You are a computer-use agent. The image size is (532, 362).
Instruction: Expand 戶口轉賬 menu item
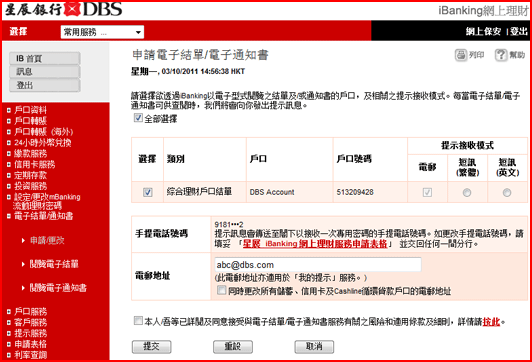pos(30,121)
